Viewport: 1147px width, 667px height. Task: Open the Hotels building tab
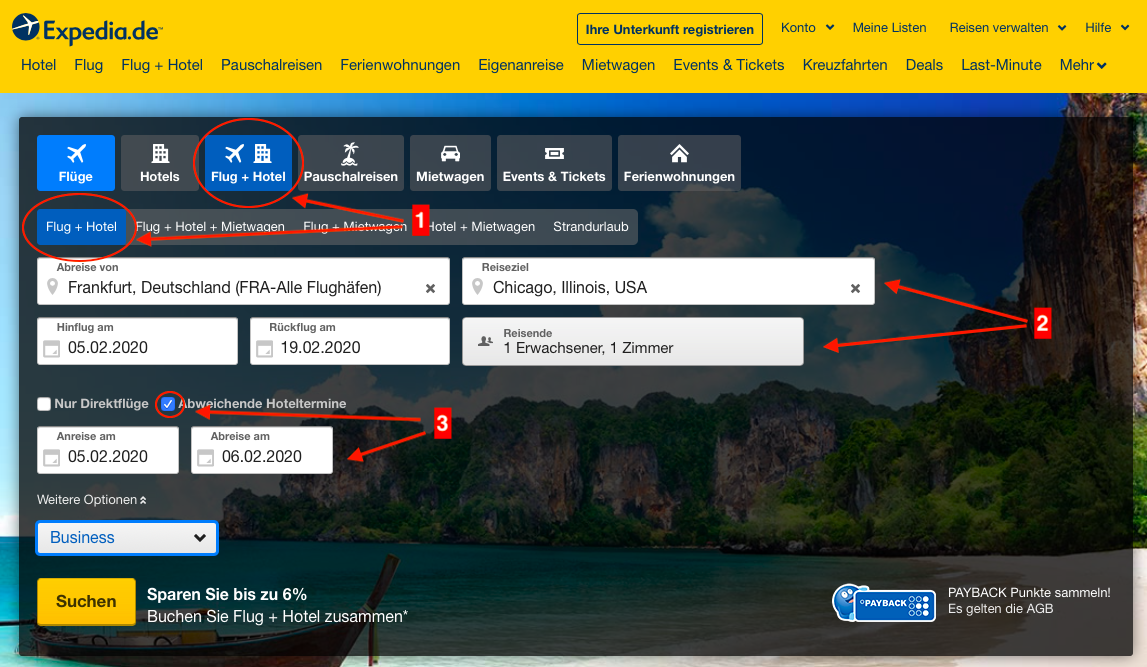coord(160,163)
